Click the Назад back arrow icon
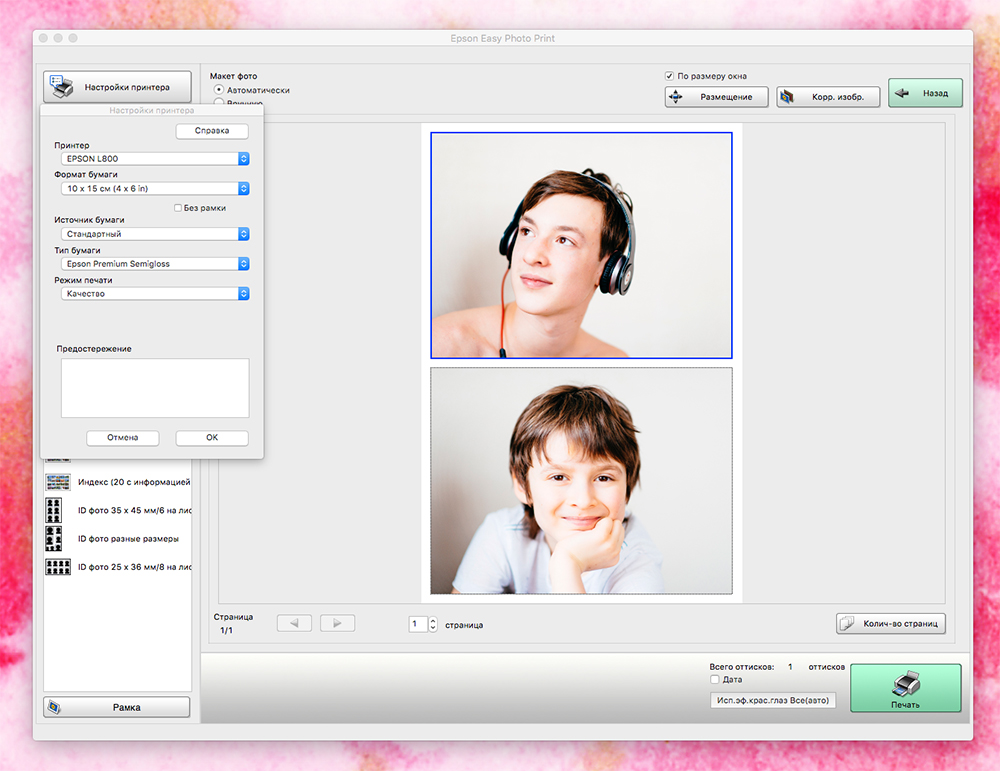This screenshot has width=1000, height=771. [903, 94]
